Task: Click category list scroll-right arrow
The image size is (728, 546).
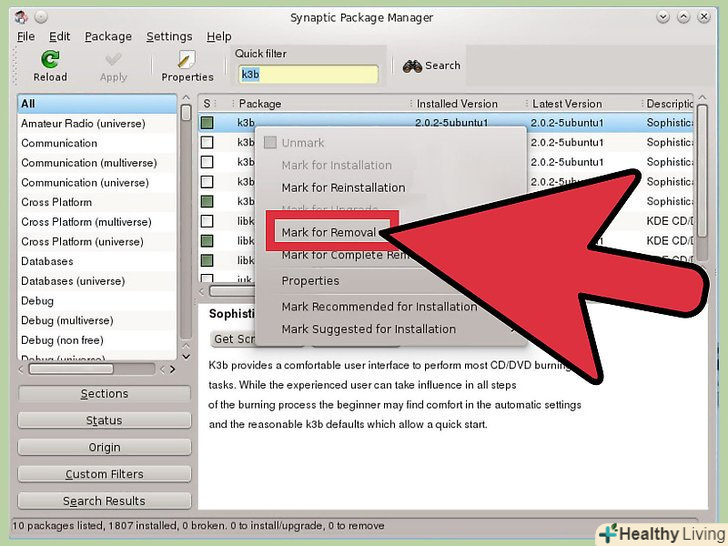Action: 173,370
